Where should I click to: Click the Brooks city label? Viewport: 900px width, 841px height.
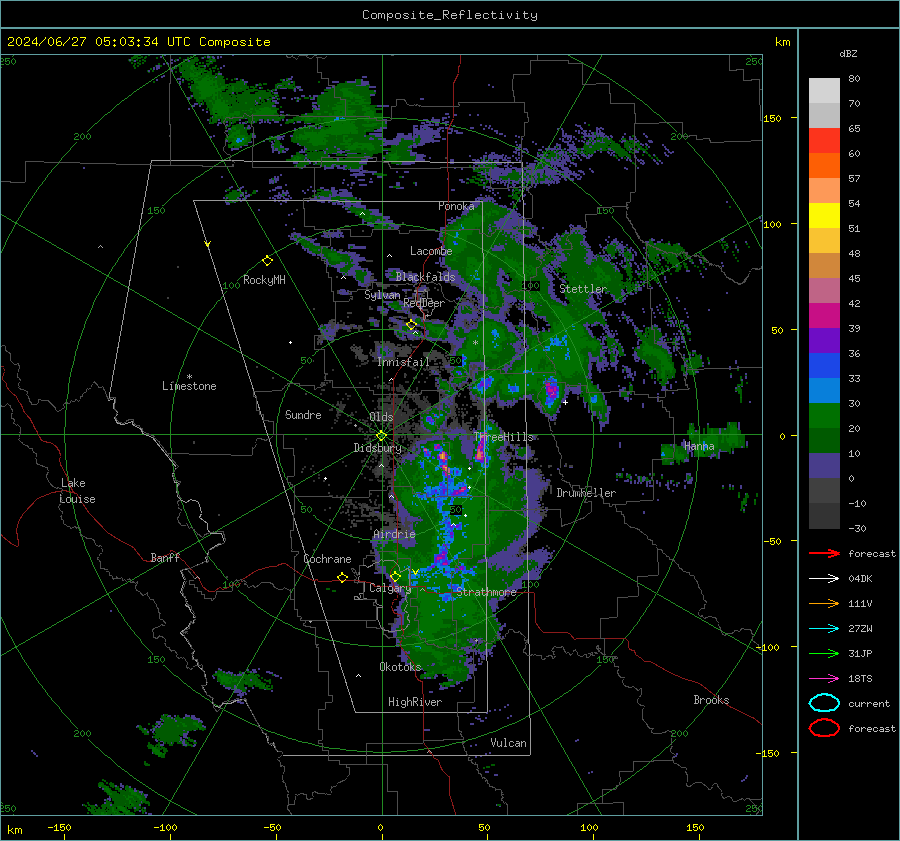[711, 700]
